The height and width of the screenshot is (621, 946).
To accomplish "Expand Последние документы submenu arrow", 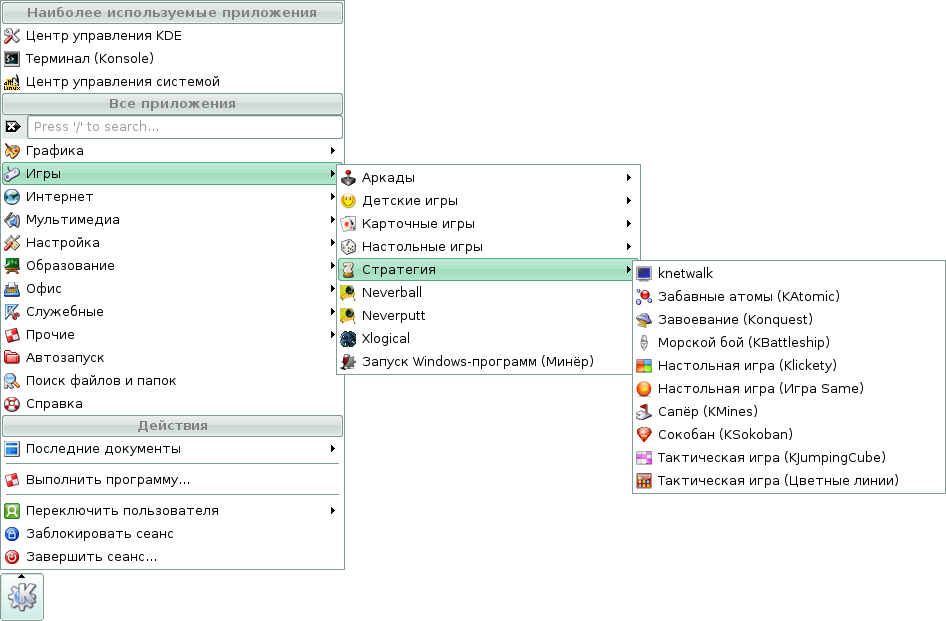I will 332,449.
